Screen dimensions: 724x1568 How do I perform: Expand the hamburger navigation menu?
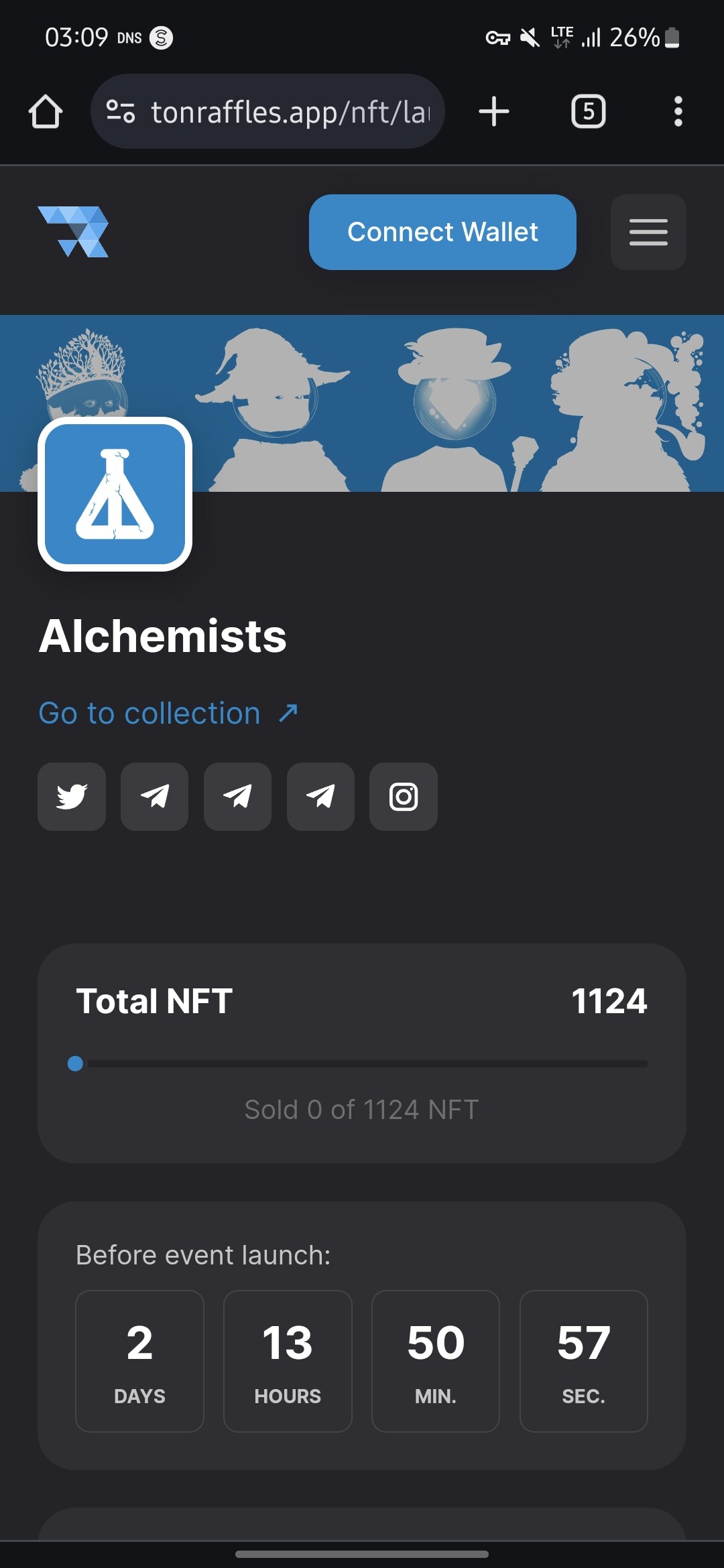pos(648,232)
